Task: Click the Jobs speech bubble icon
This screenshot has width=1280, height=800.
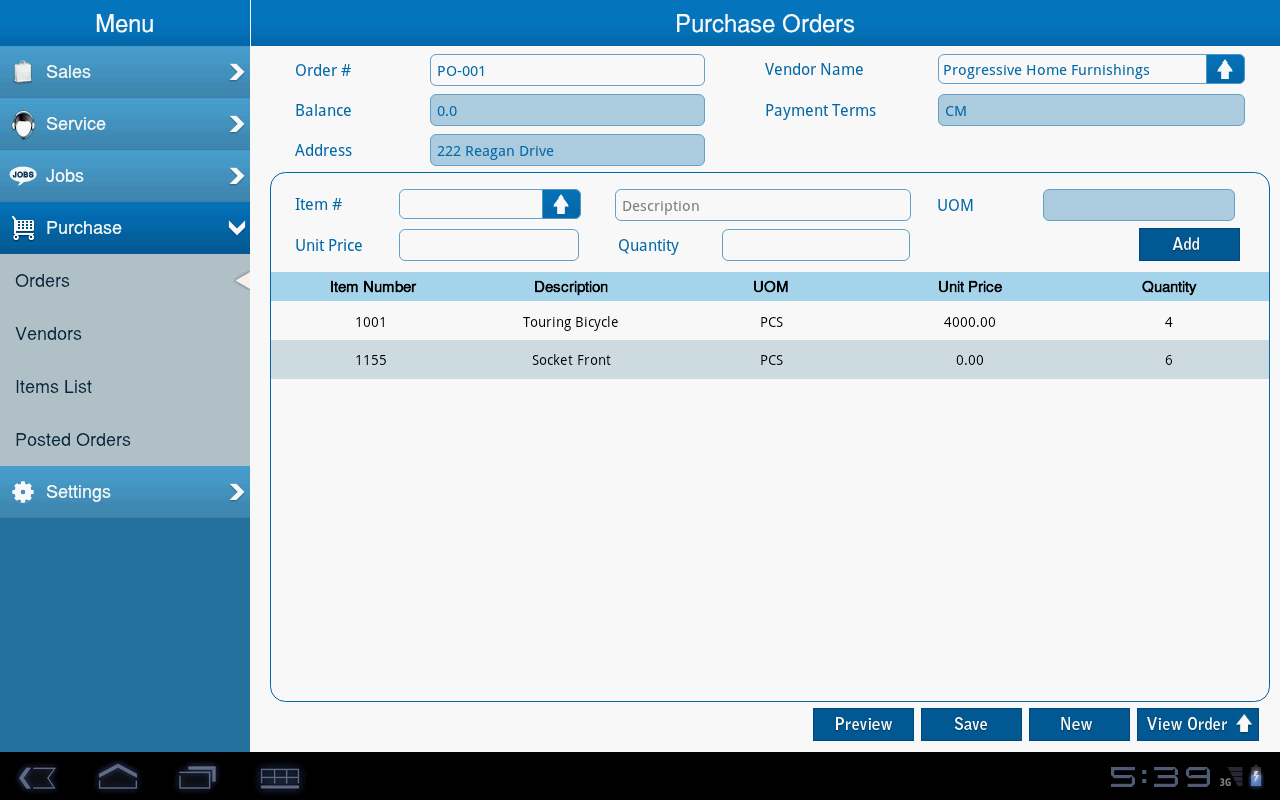Action: tap(23, 176)
